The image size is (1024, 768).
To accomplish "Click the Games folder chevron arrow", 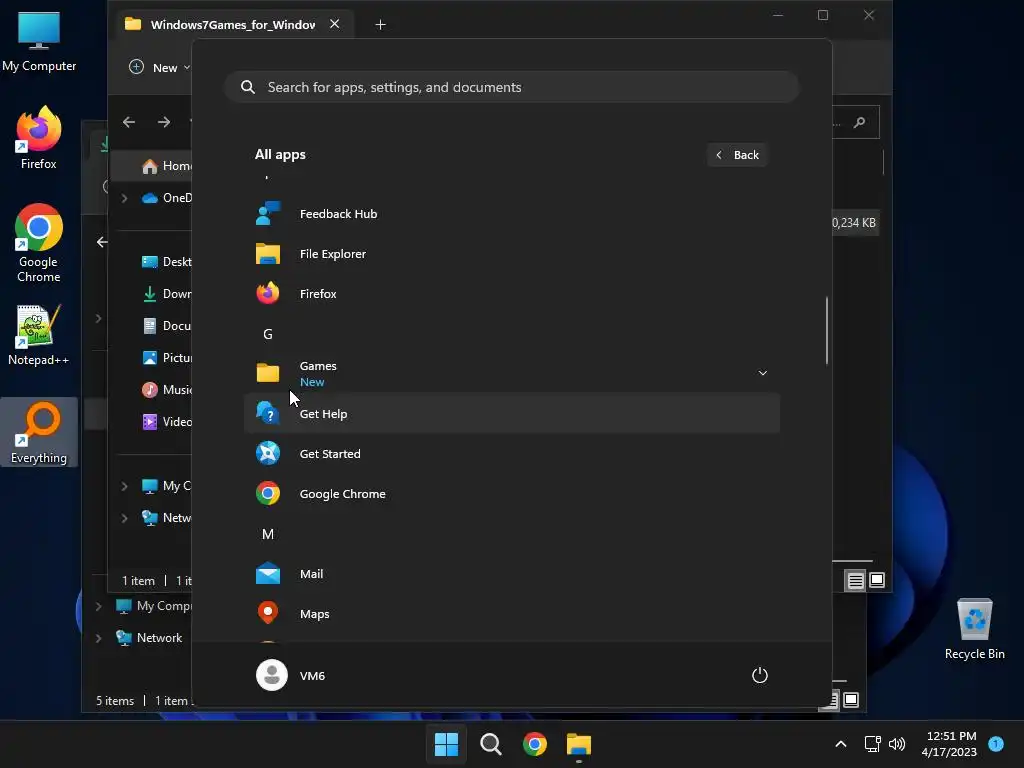I will point(762,373).
